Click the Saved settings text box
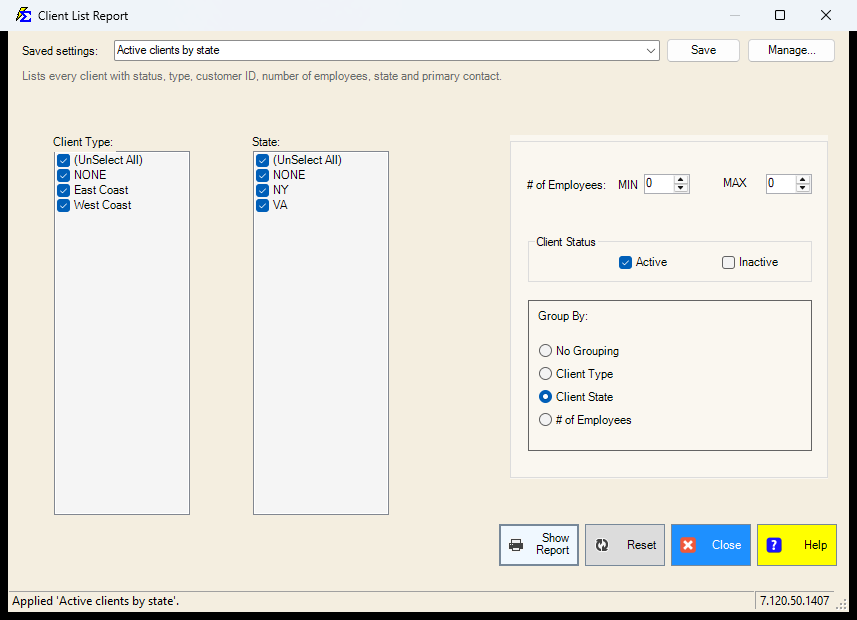This screenshot has width=857, height=620. click(379, 50)
